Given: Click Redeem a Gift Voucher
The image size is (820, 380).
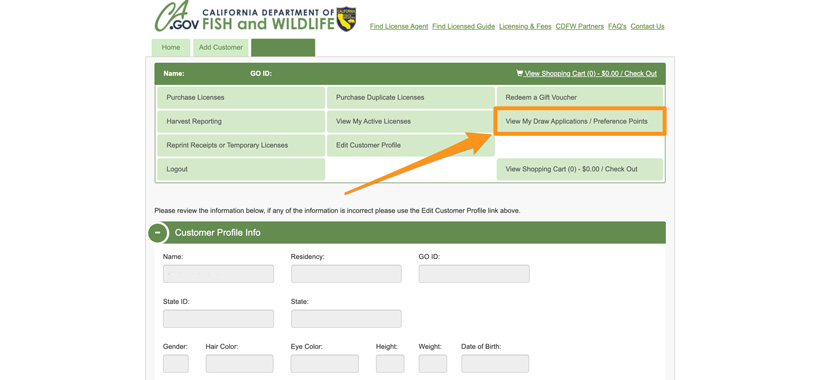Looking at the screenshot, I should point(579,98).
